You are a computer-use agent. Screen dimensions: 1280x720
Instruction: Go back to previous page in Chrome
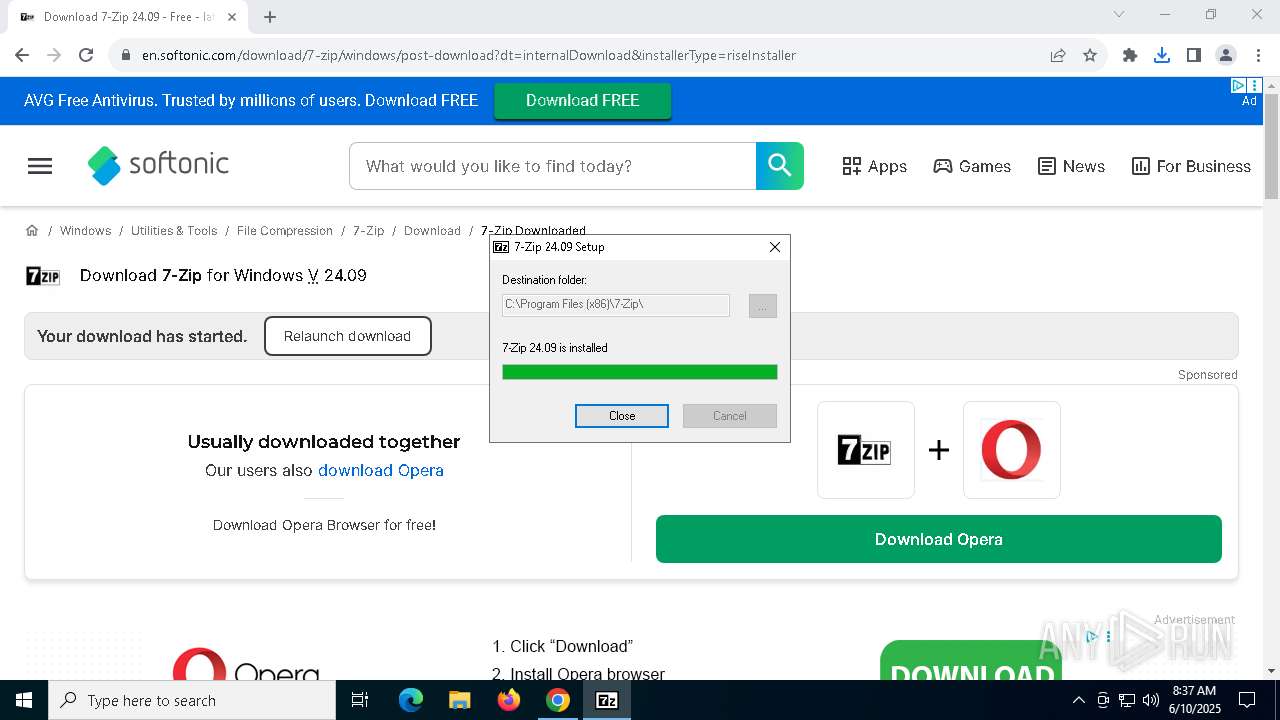[x=22, y=55]
